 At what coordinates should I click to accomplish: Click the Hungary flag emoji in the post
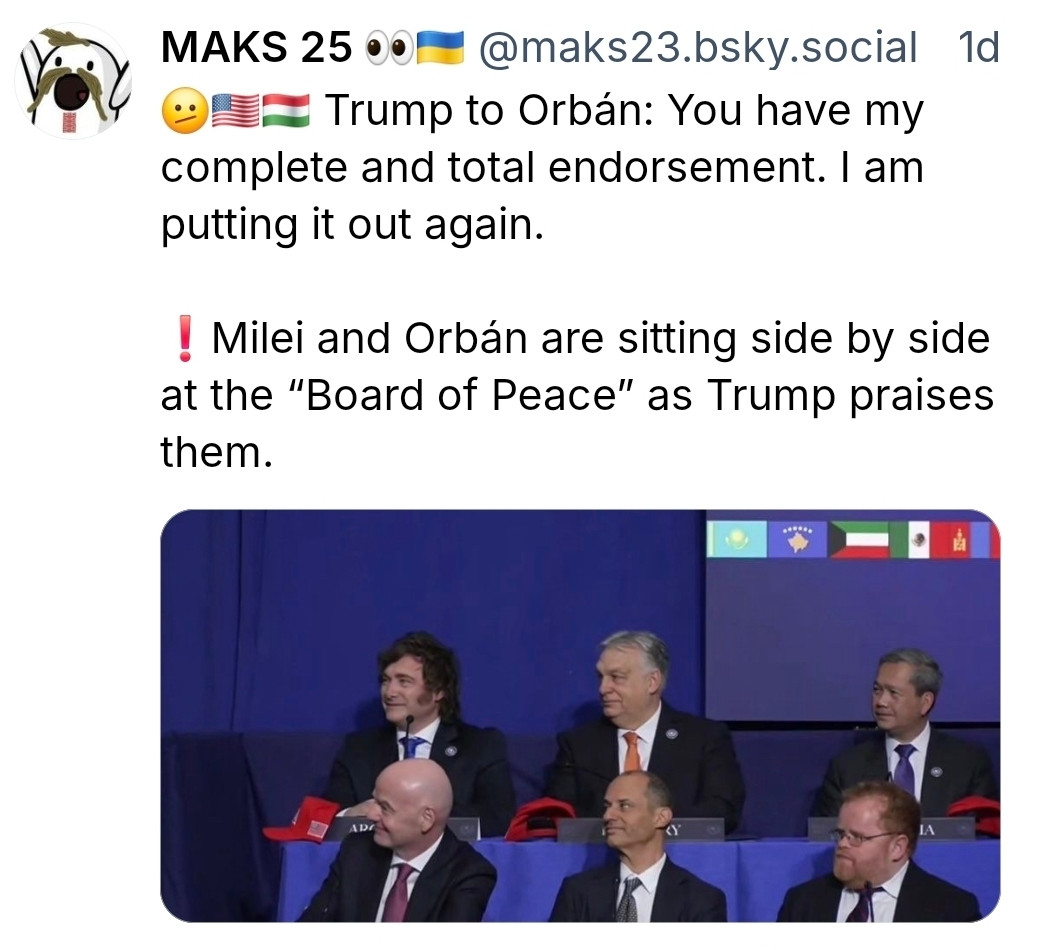tap(287, 112)
